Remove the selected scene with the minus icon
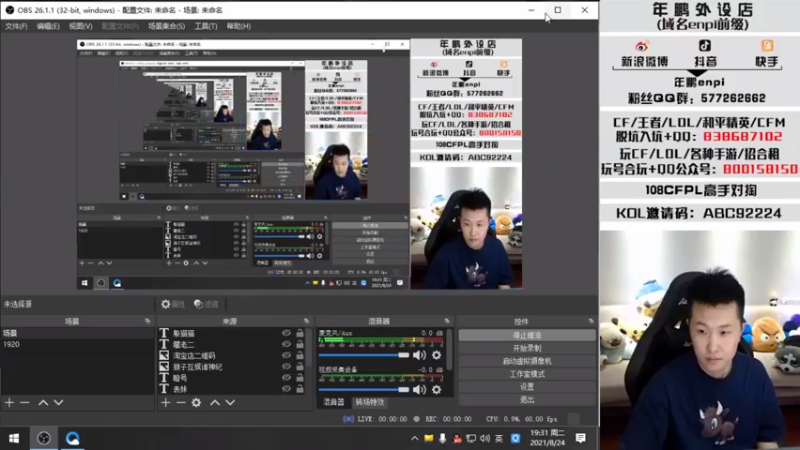 [24, 403]
